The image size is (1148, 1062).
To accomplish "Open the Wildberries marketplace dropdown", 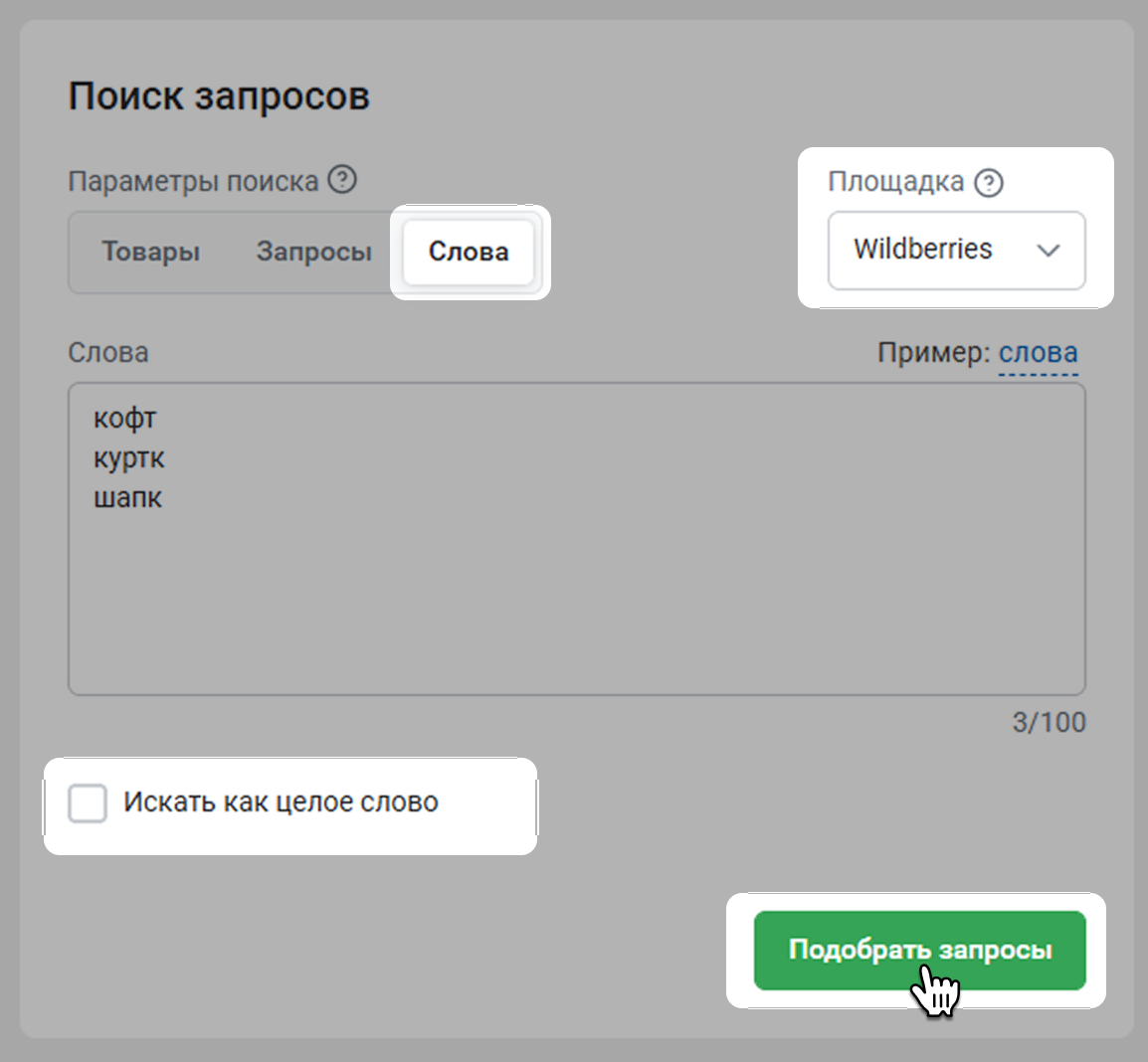I will (x=955, y=250).
